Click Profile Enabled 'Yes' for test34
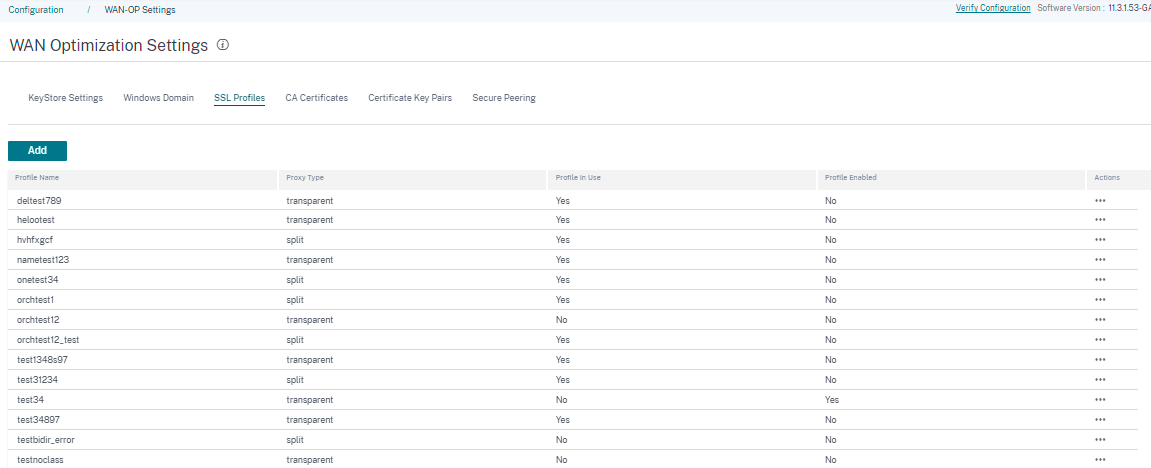 [x=832, y=400]
